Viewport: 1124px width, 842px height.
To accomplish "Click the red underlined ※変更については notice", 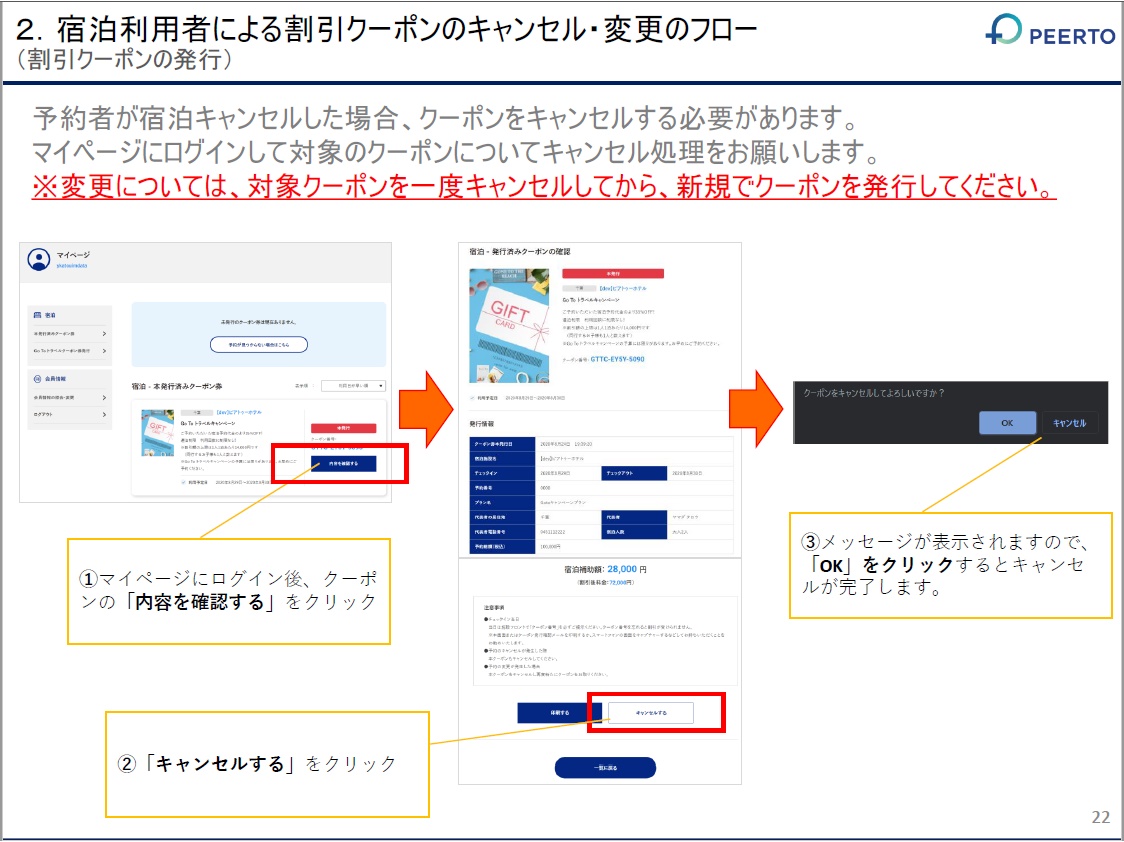I will 543,186.
